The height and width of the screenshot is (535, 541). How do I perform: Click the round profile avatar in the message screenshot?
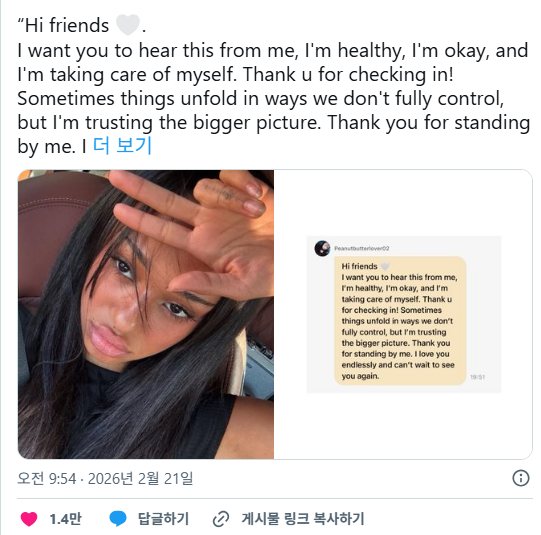322,248
